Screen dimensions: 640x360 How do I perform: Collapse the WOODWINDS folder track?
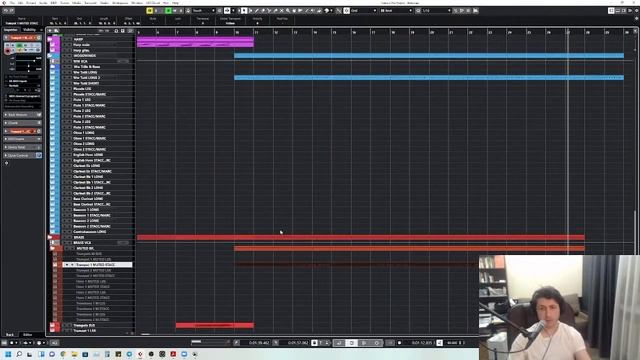(x=49, y=56)
